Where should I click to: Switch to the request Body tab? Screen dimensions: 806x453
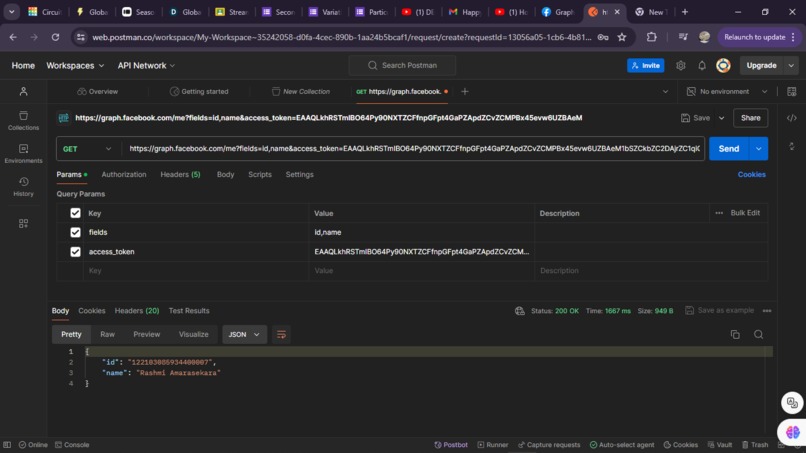coord(226,174)
